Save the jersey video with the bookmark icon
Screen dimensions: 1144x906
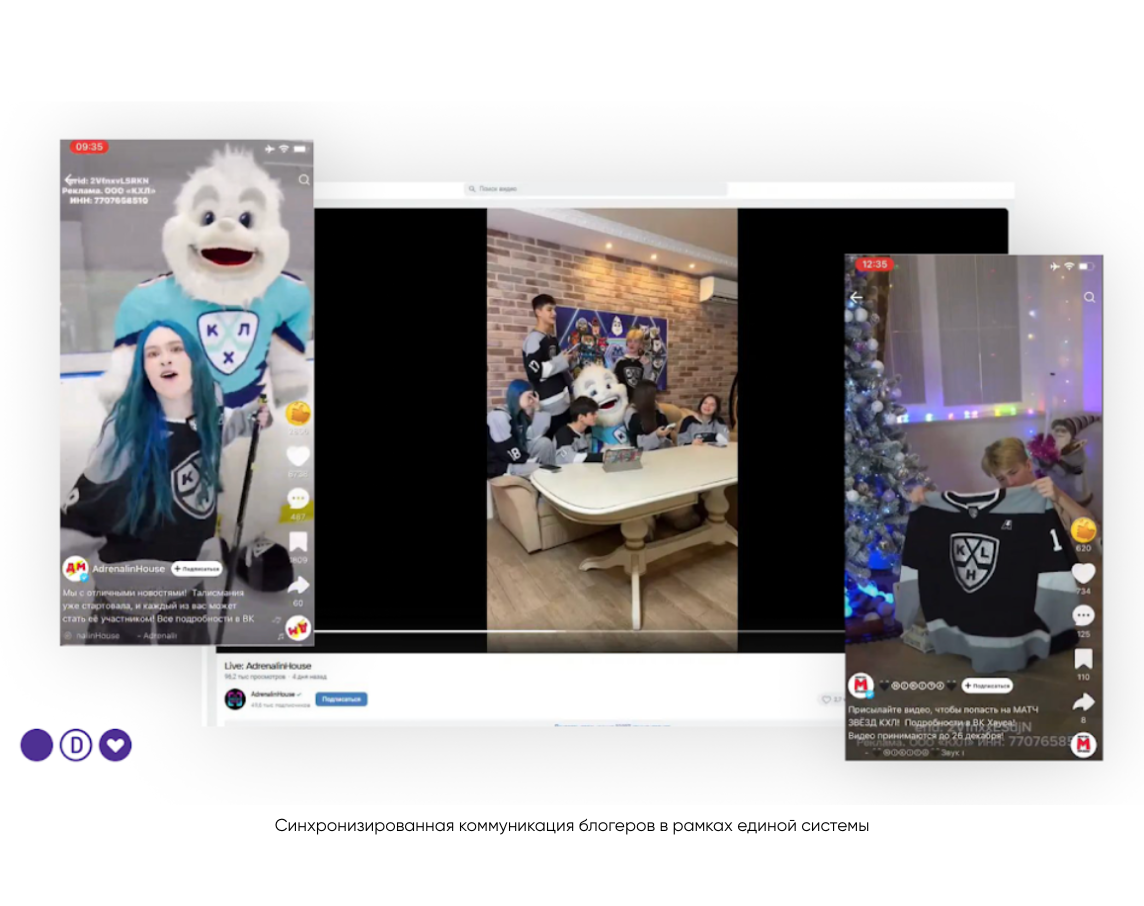point(1083,659)
